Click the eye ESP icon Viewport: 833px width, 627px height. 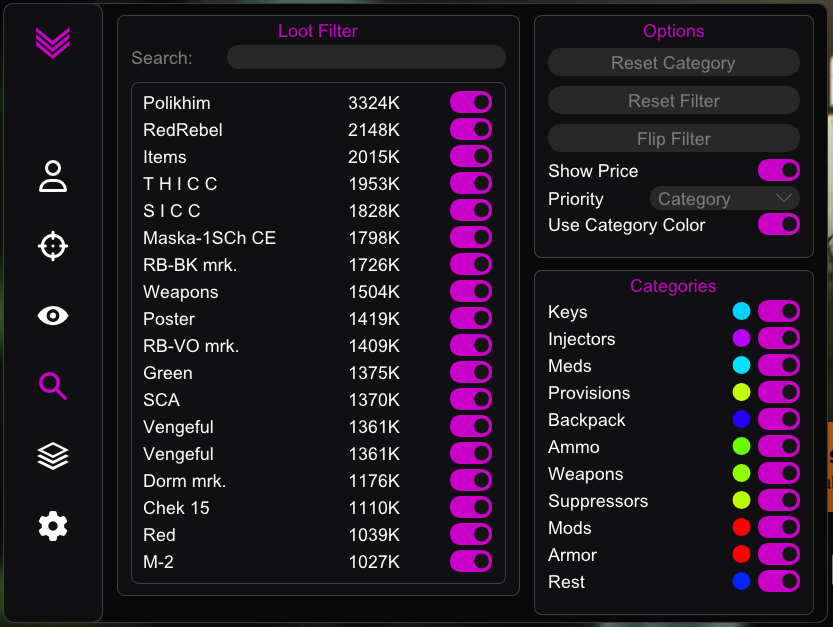point(54,315)
